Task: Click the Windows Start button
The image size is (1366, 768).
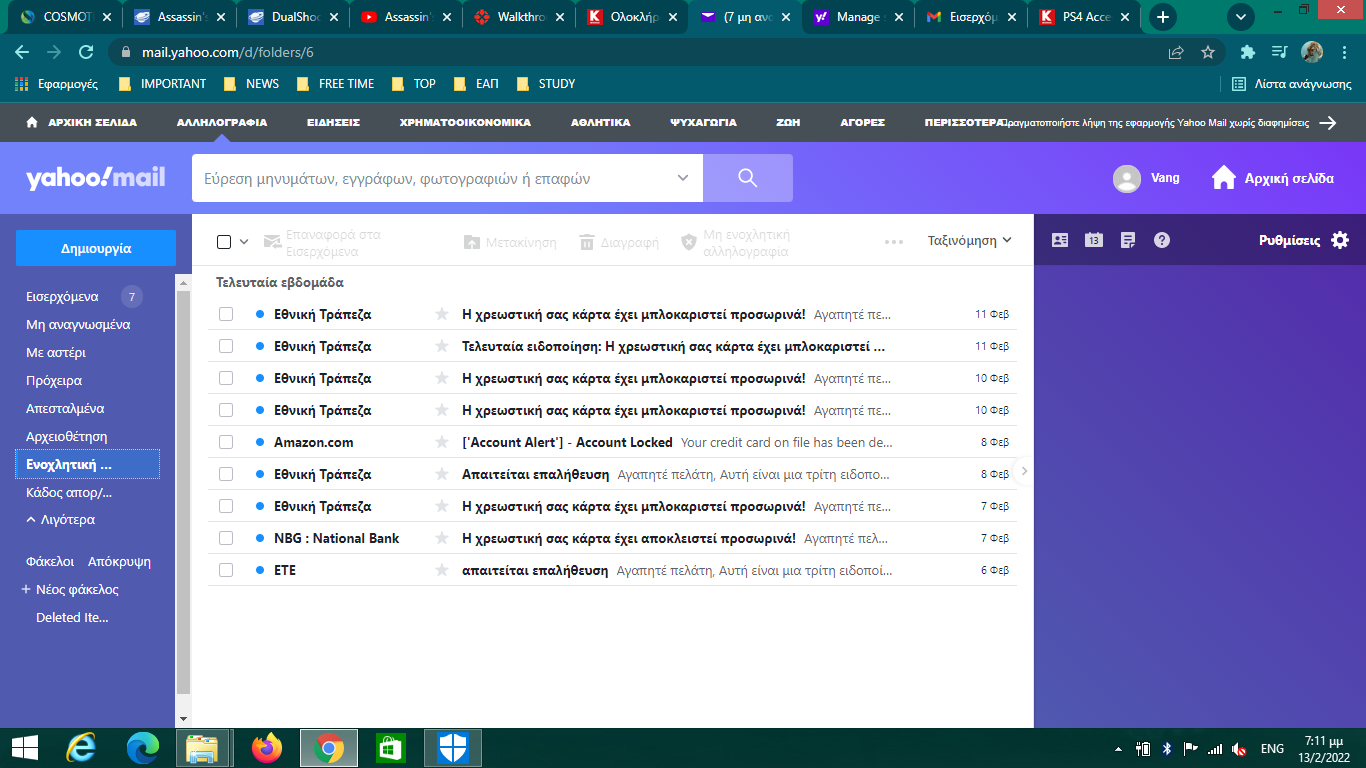Action: (x=24, y=748)
